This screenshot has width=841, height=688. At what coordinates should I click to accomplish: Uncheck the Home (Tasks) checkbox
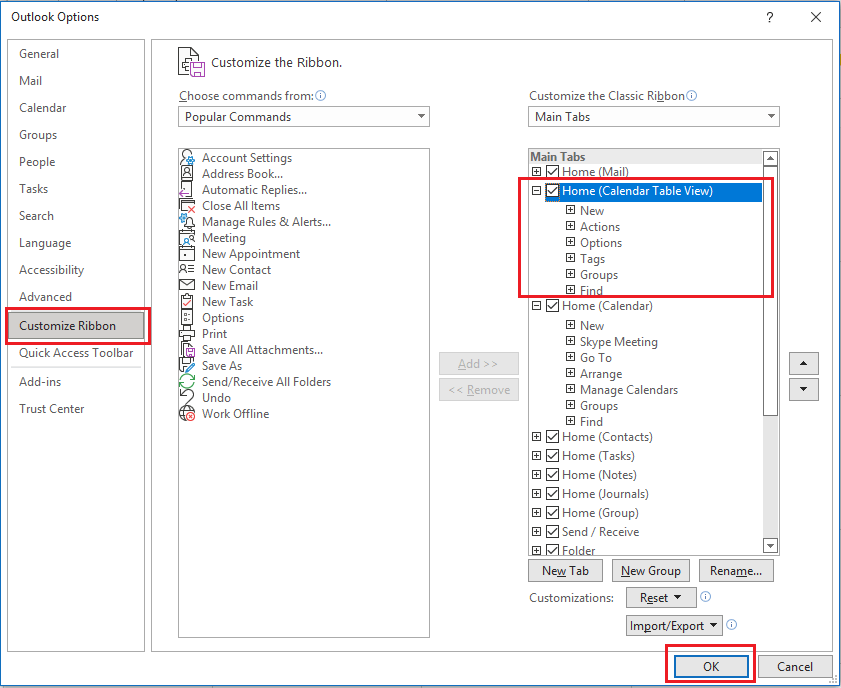[552, 456]
